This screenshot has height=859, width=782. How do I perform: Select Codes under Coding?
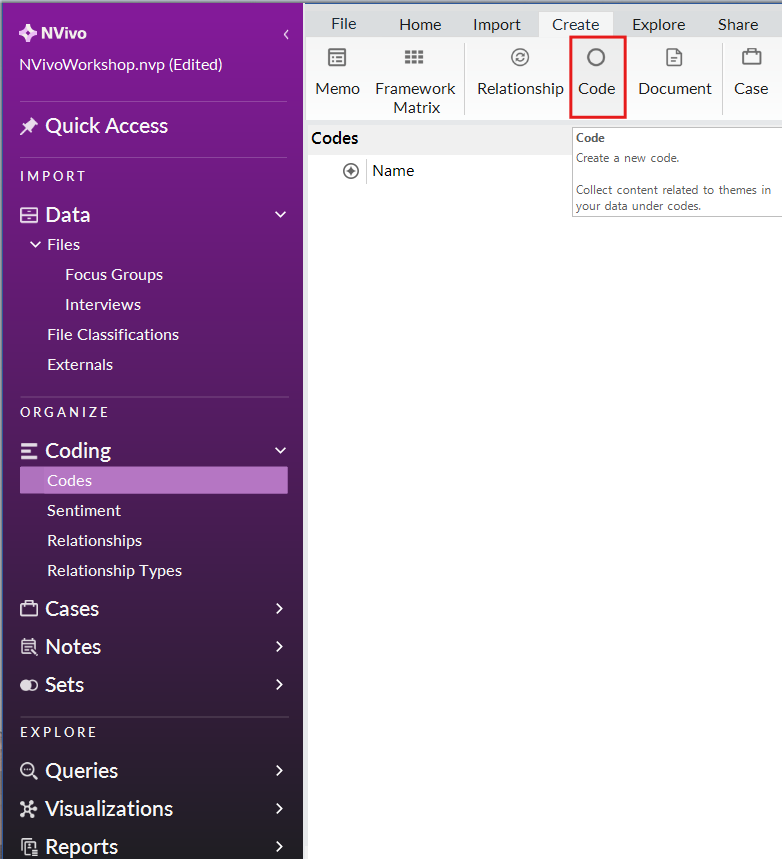point(153,480)
